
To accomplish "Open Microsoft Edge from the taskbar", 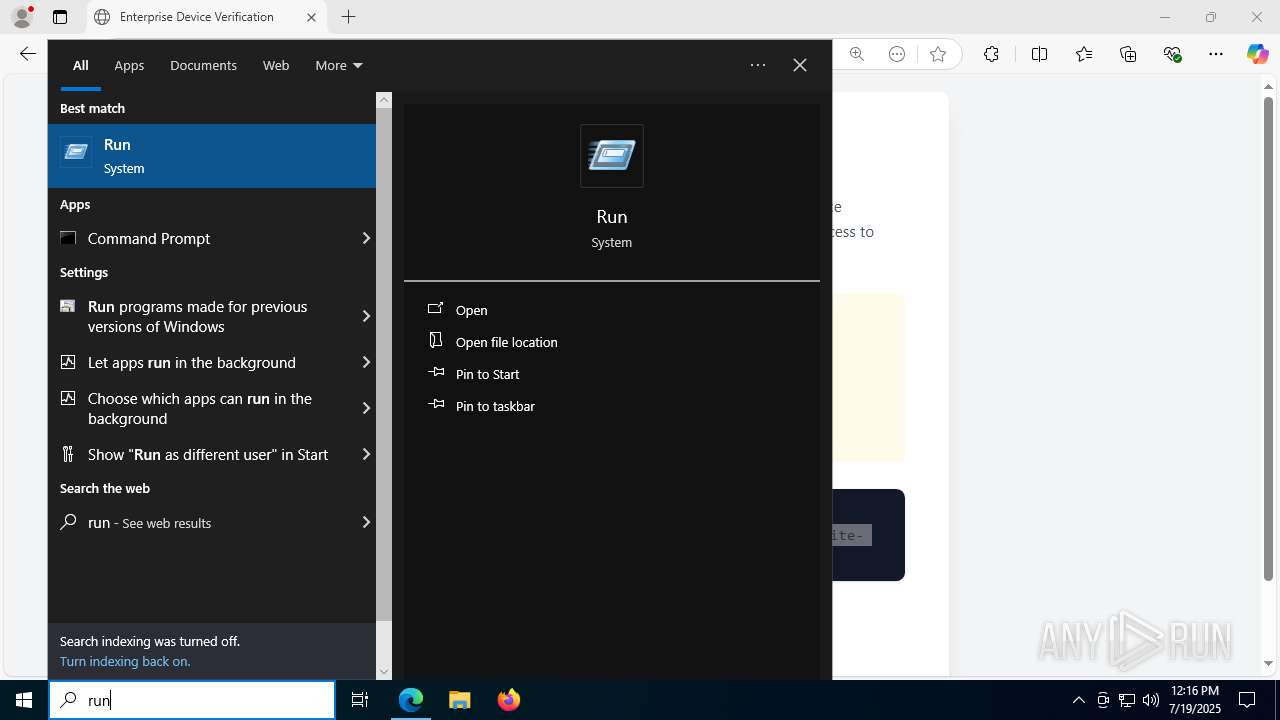I will coord(411,700).
